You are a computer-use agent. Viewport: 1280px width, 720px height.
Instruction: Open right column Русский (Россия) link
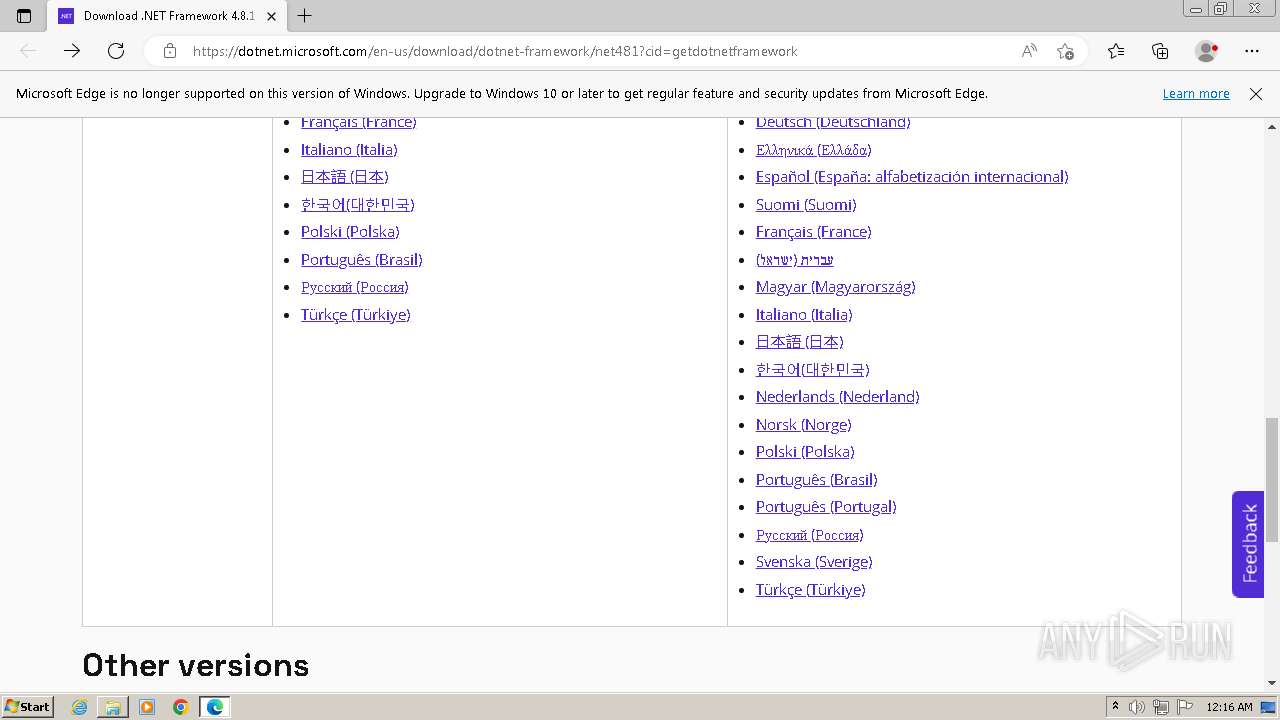[809, 534]
